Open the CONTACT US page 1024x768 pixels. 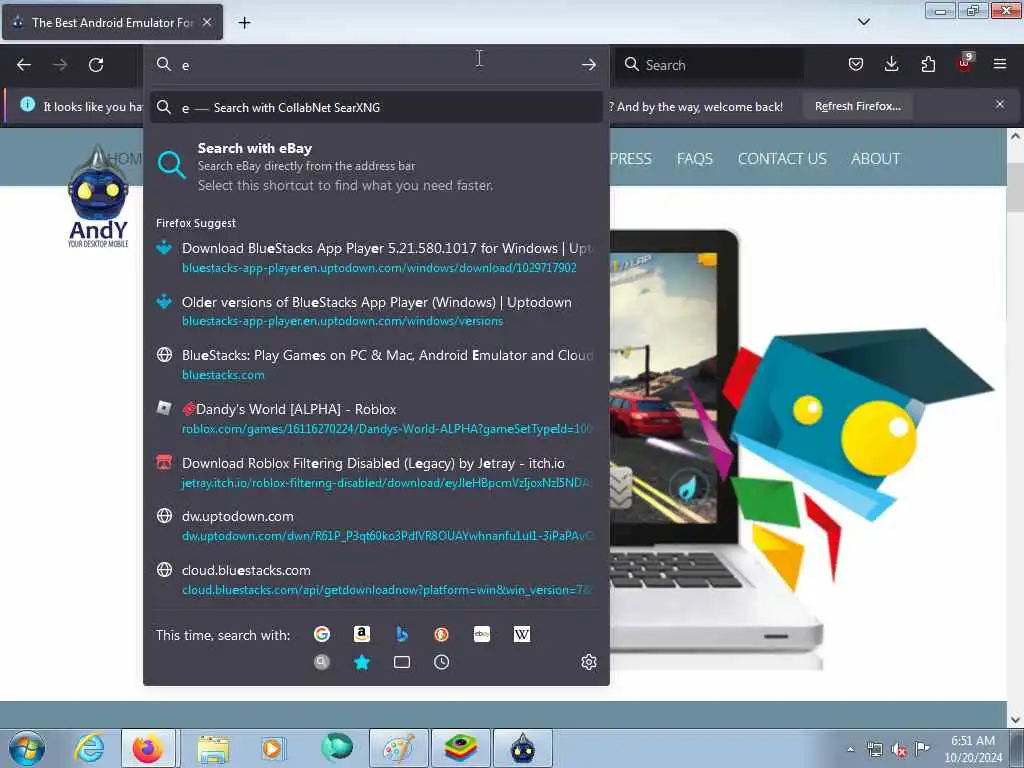point(782,159)
